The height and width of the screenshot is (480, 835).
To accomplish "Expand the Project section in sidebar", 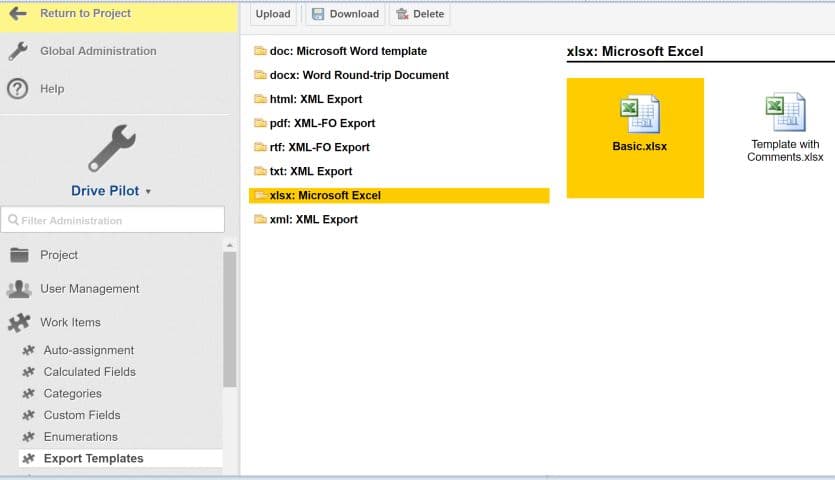I will coord(59,255).
